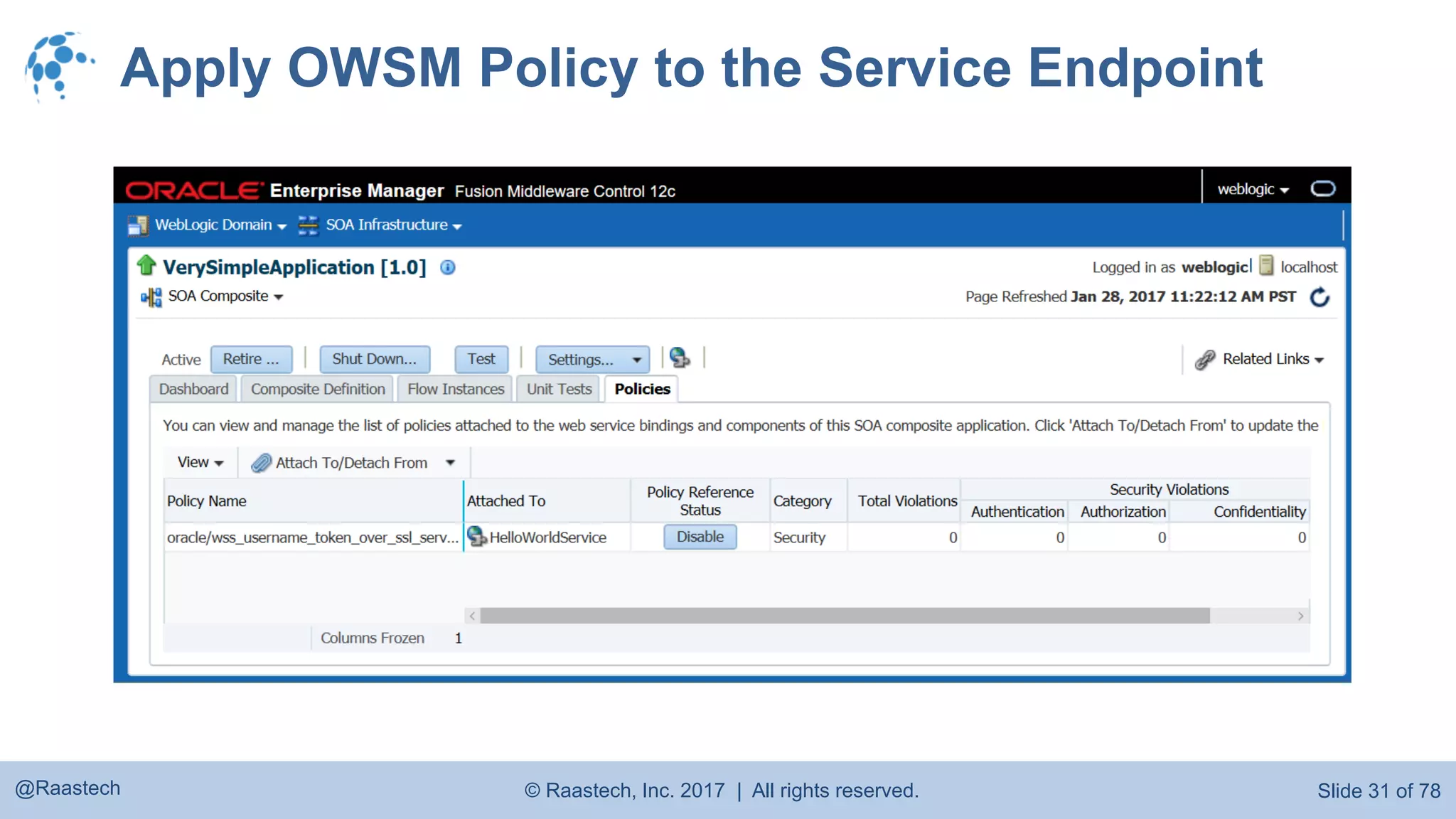Open the Attach To/Detach From dropdown arrow
Viewport: 1456px width, 819px height.
450,463
